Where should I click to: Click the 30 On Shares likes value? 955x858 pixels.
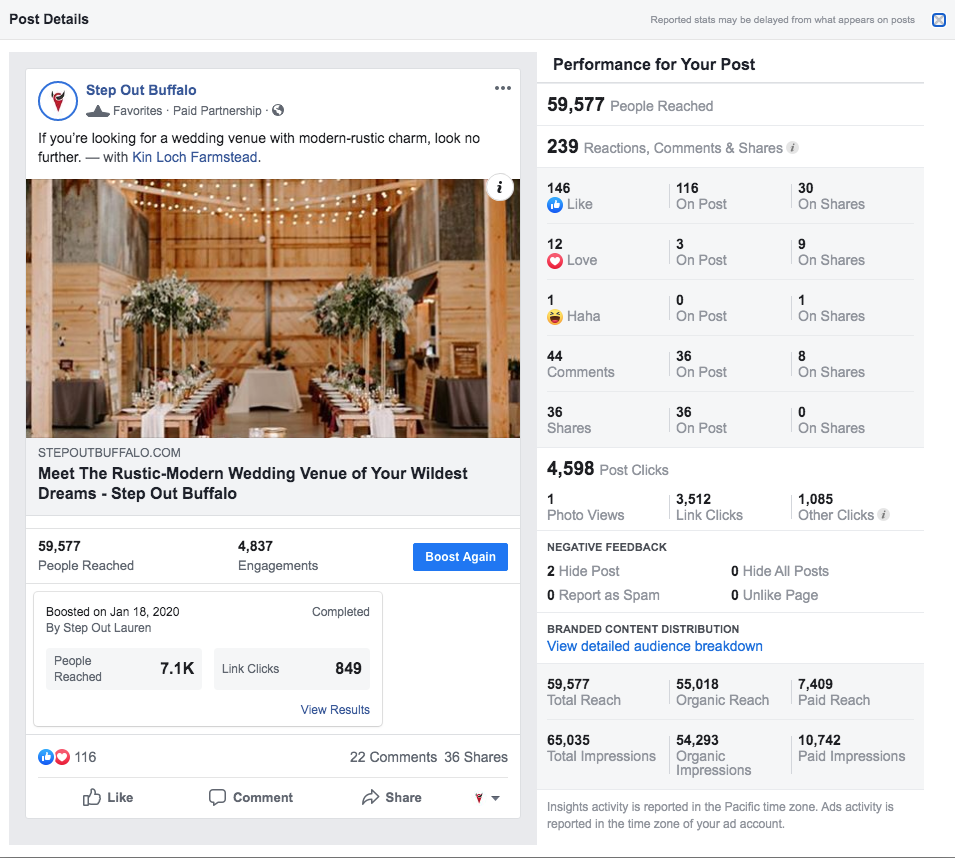(831, 195)
